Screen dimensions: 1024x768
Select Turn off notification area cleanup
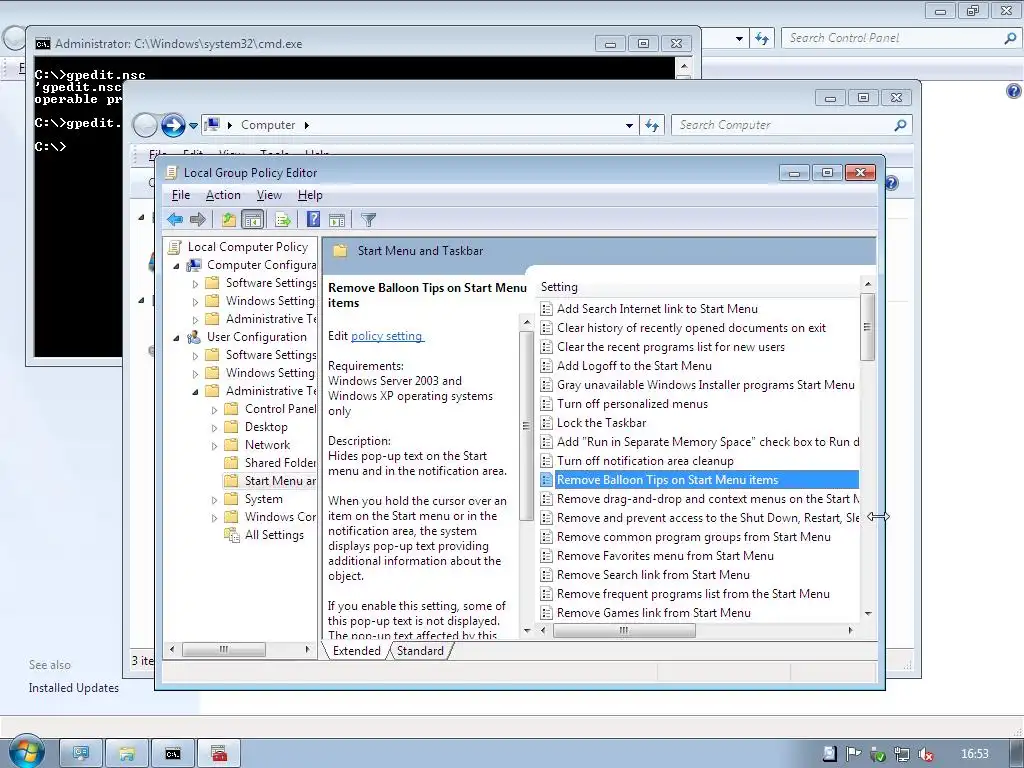point(645,460)
